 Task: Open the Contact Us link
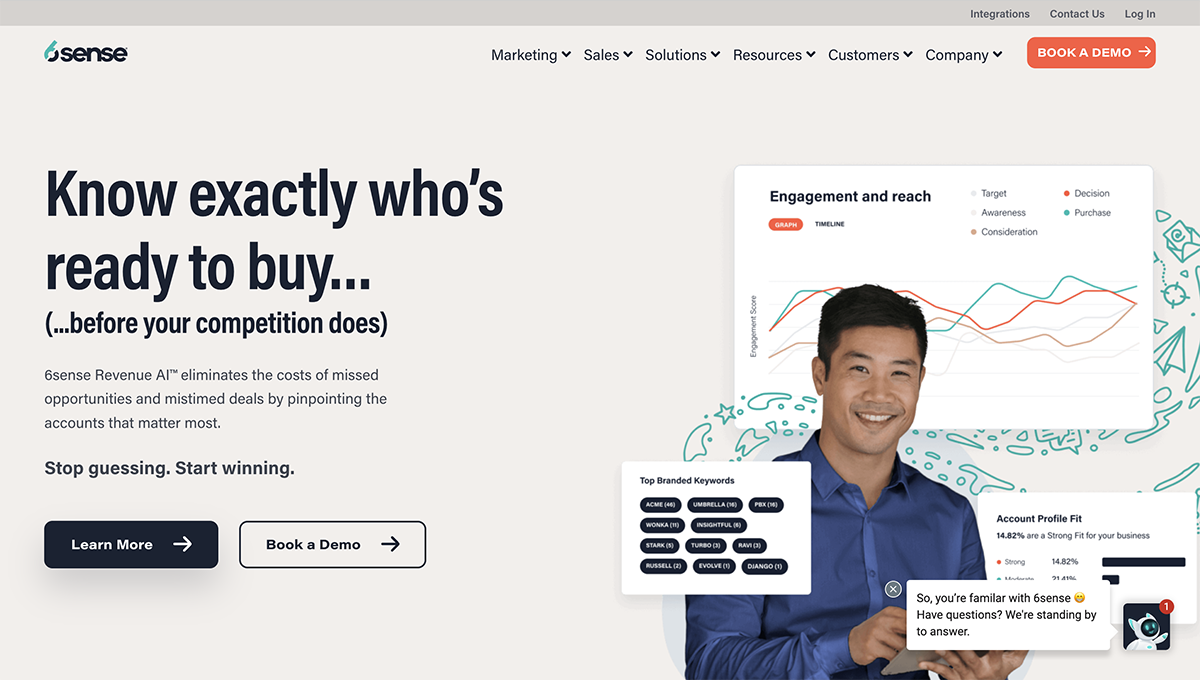click(1077, 14)
